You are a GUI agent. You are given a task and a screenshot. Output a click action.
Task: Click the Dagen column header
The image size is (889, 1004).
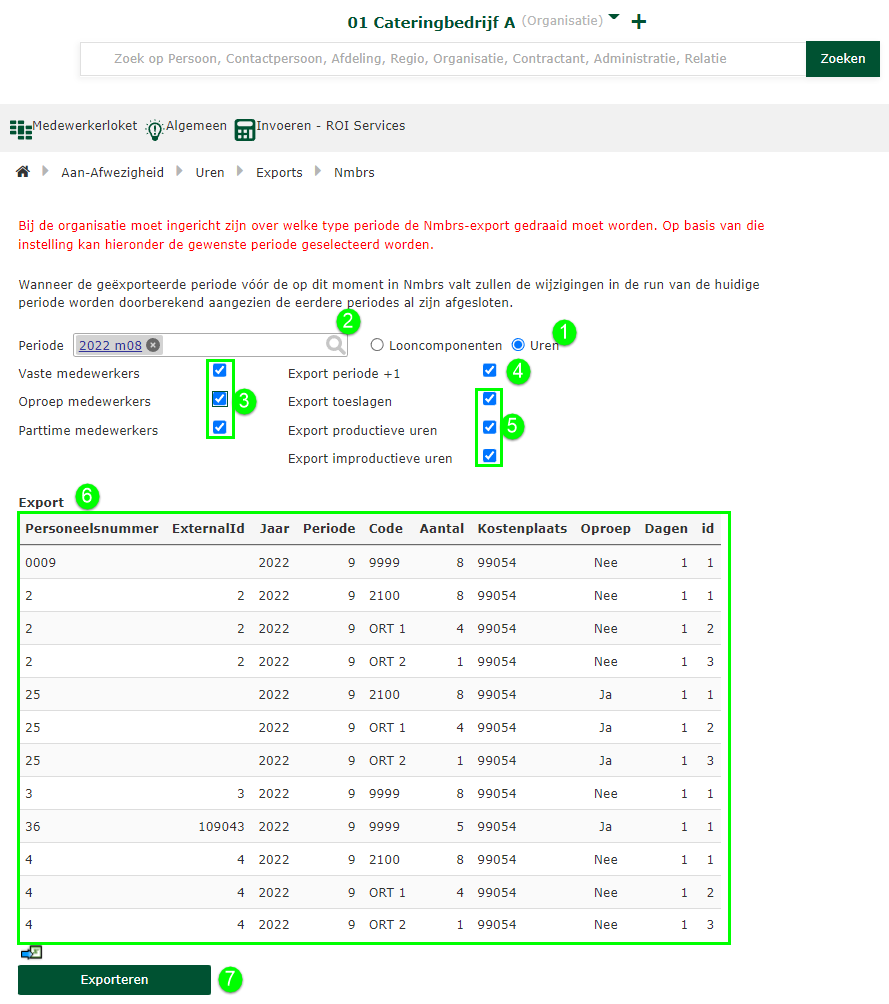(666, 528)
